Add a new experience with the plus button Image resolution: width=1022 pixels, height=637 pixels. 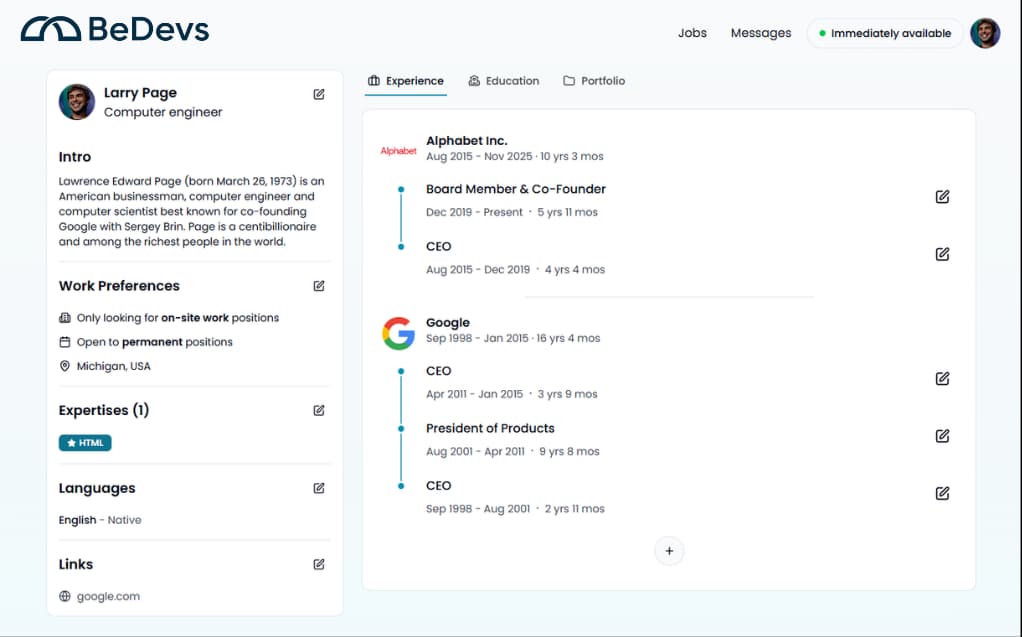click(669, 551)
